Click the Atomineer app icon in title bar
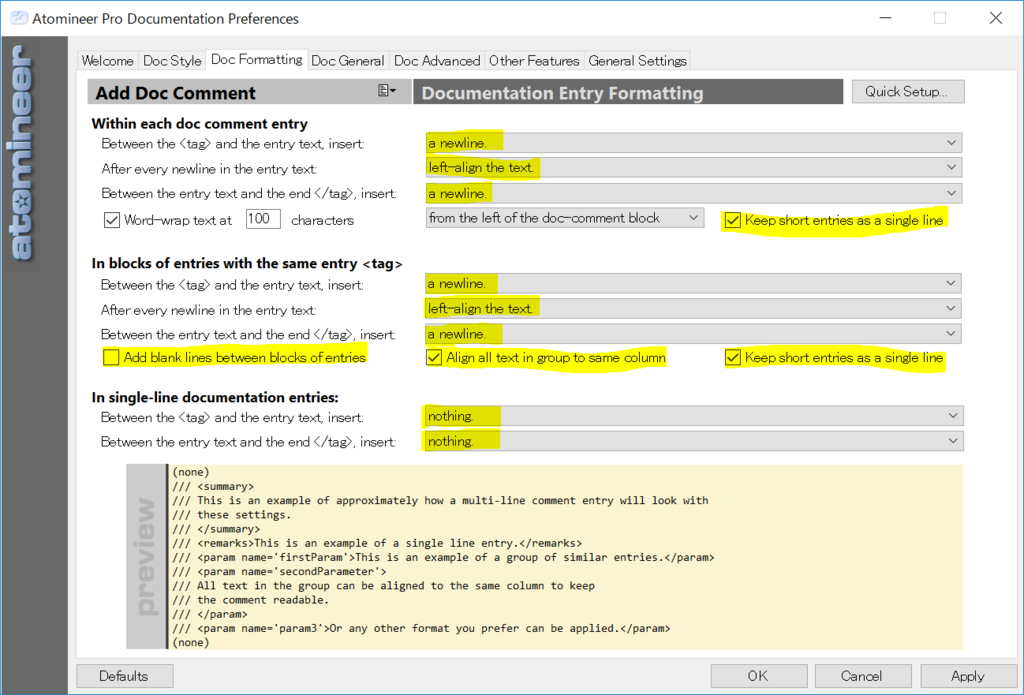 pyautogui.click(x=18, y=18)
